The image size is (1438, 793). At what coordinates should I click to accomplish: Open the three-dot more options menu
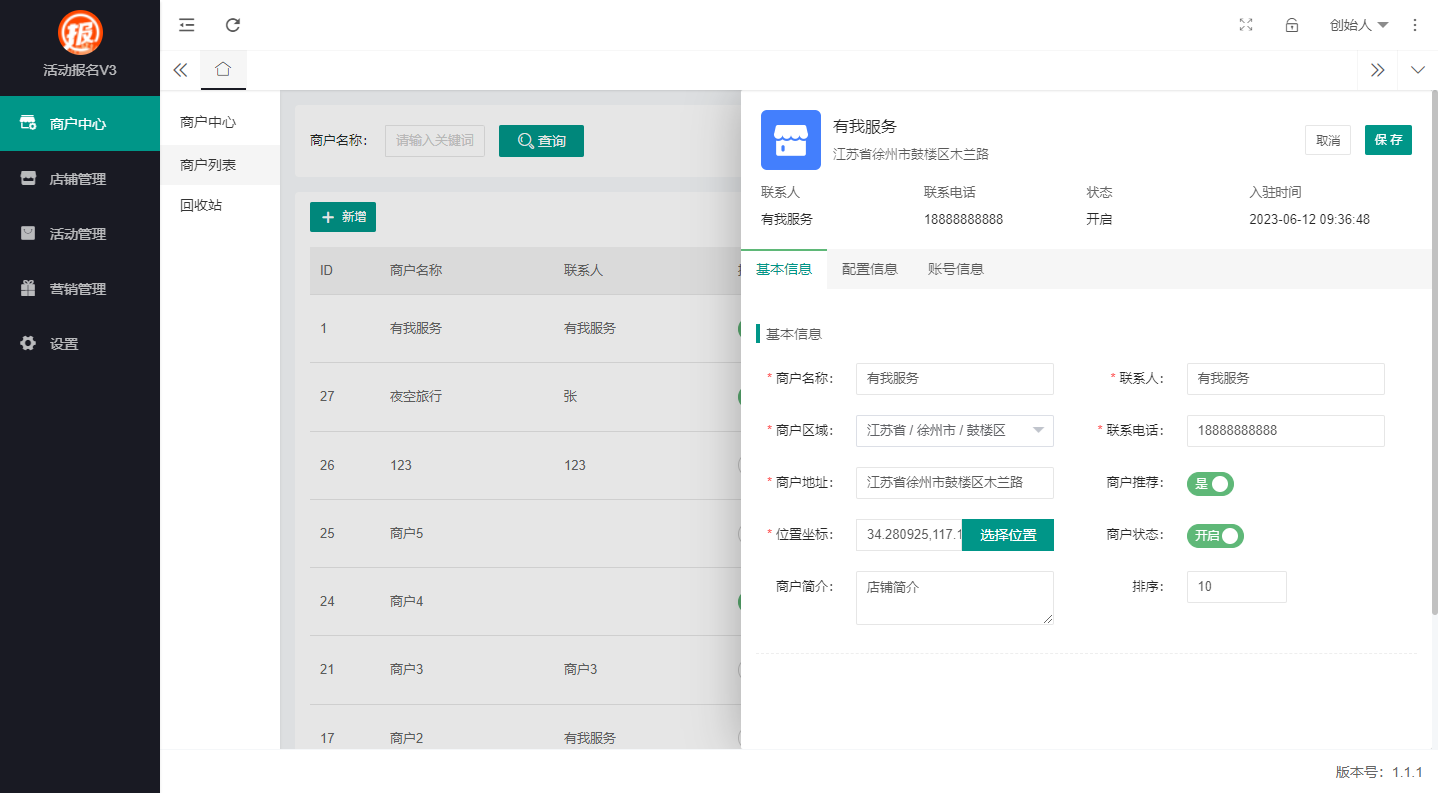1415,25
